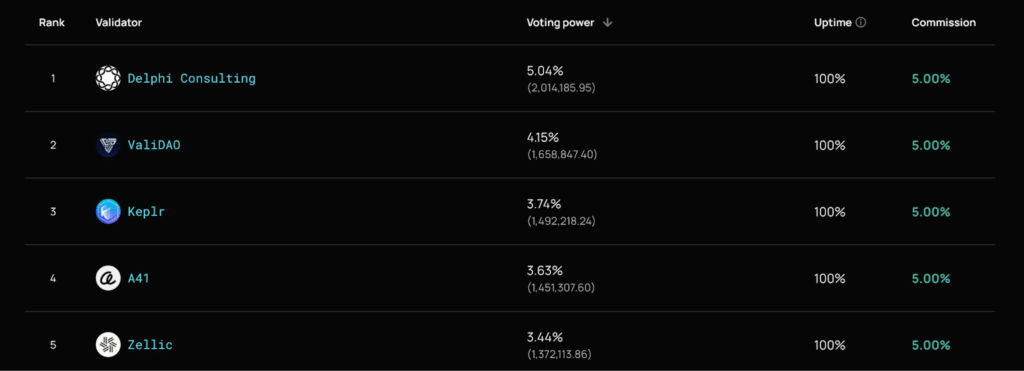This screenshot has width=1024, height=371.
Task: Sort by the Commission column header
Action: click(x=944, y=22)
